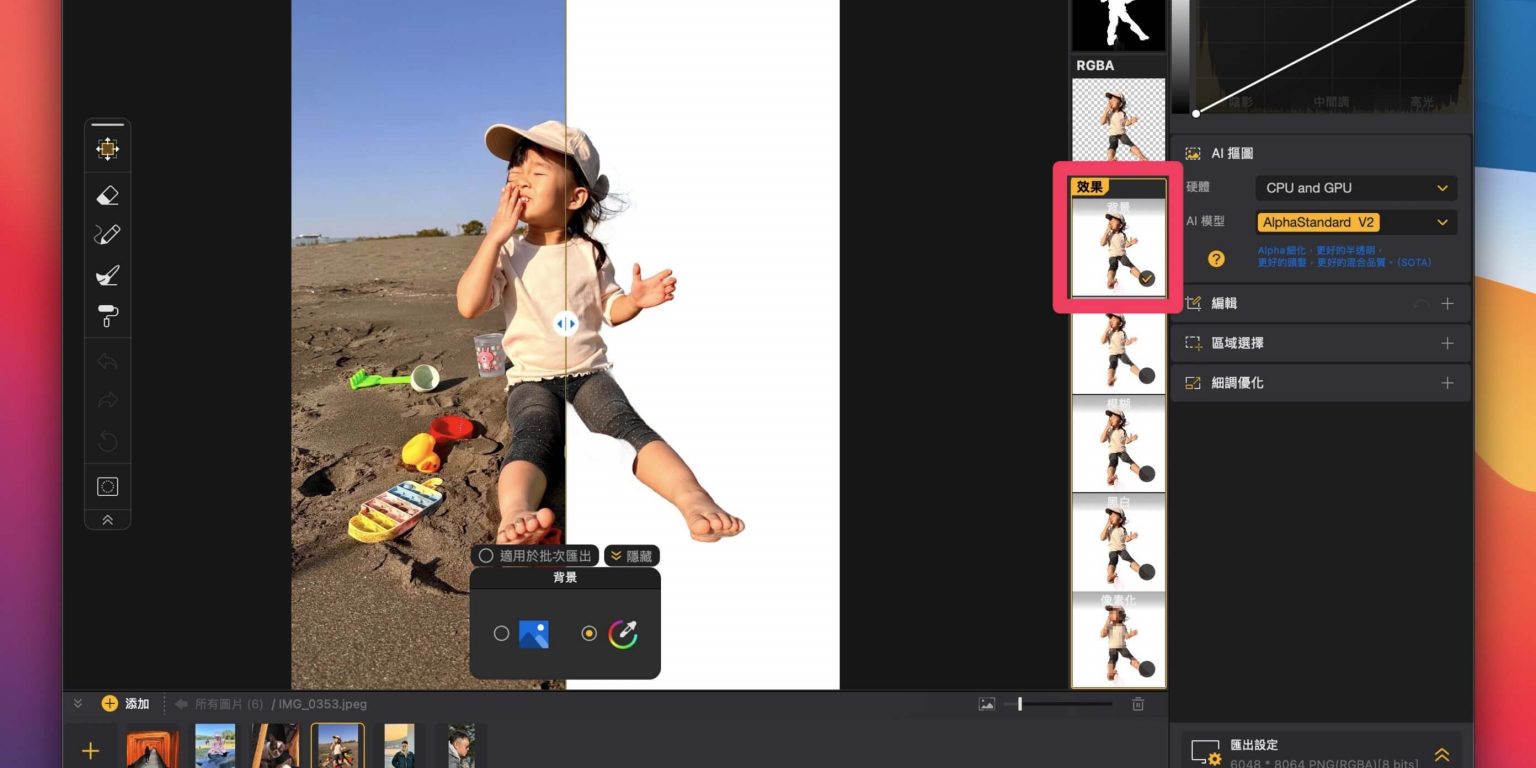Viewport: 1536px width, 768px height.
Task: Pick the paint brush tool
Action: coord(107,275)
